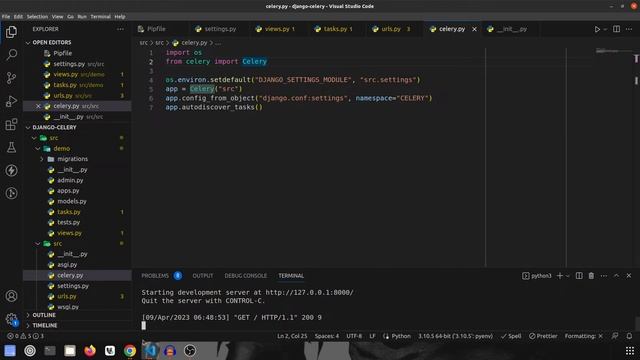
Task: Open the Testing flask view
Action: pos(11,147)
